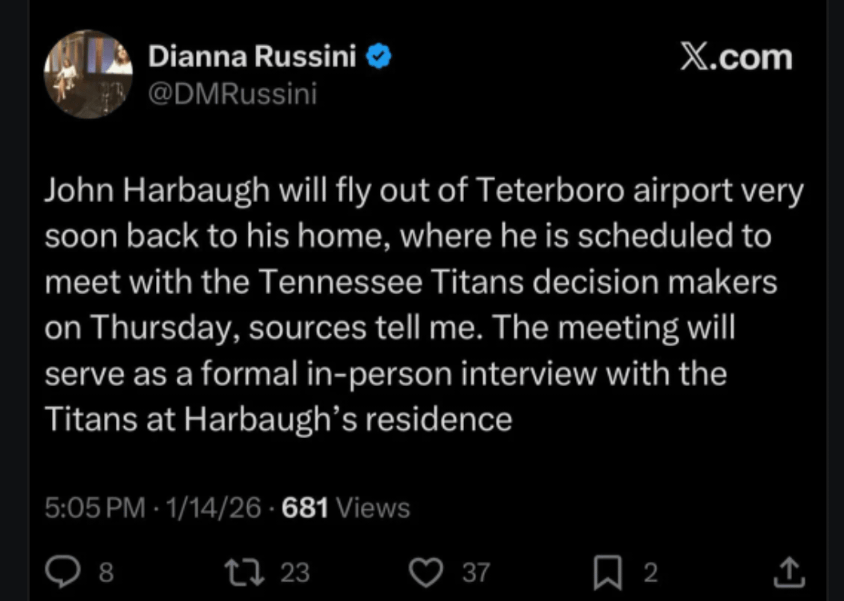This screenshot has height=601, width=844.
Task: Click the blue verified checkmark badge
Action: (379, 57)
